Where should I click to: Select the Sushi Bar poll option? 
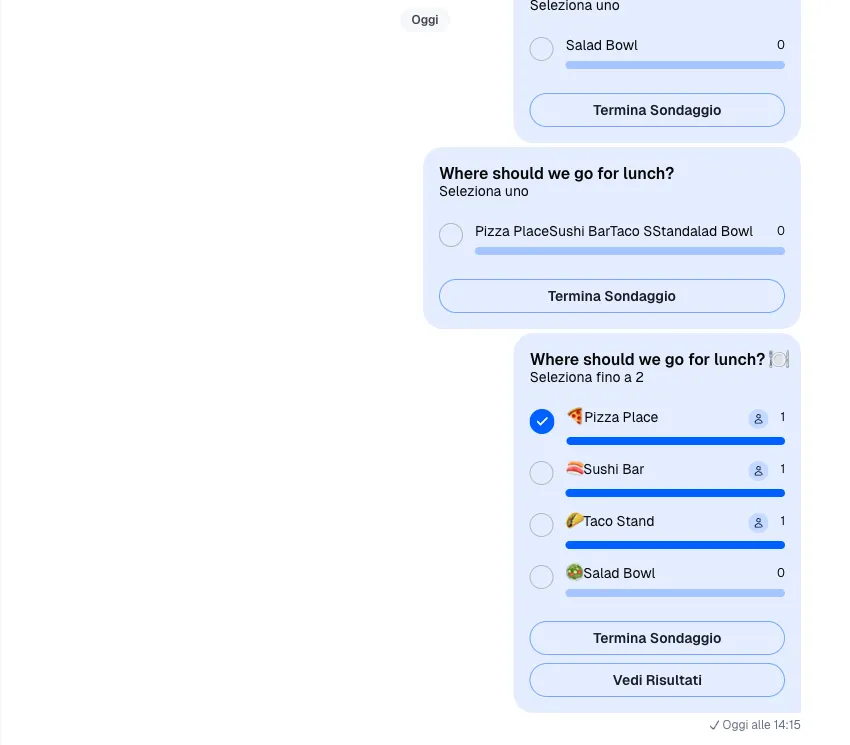[x=542, y=473]
